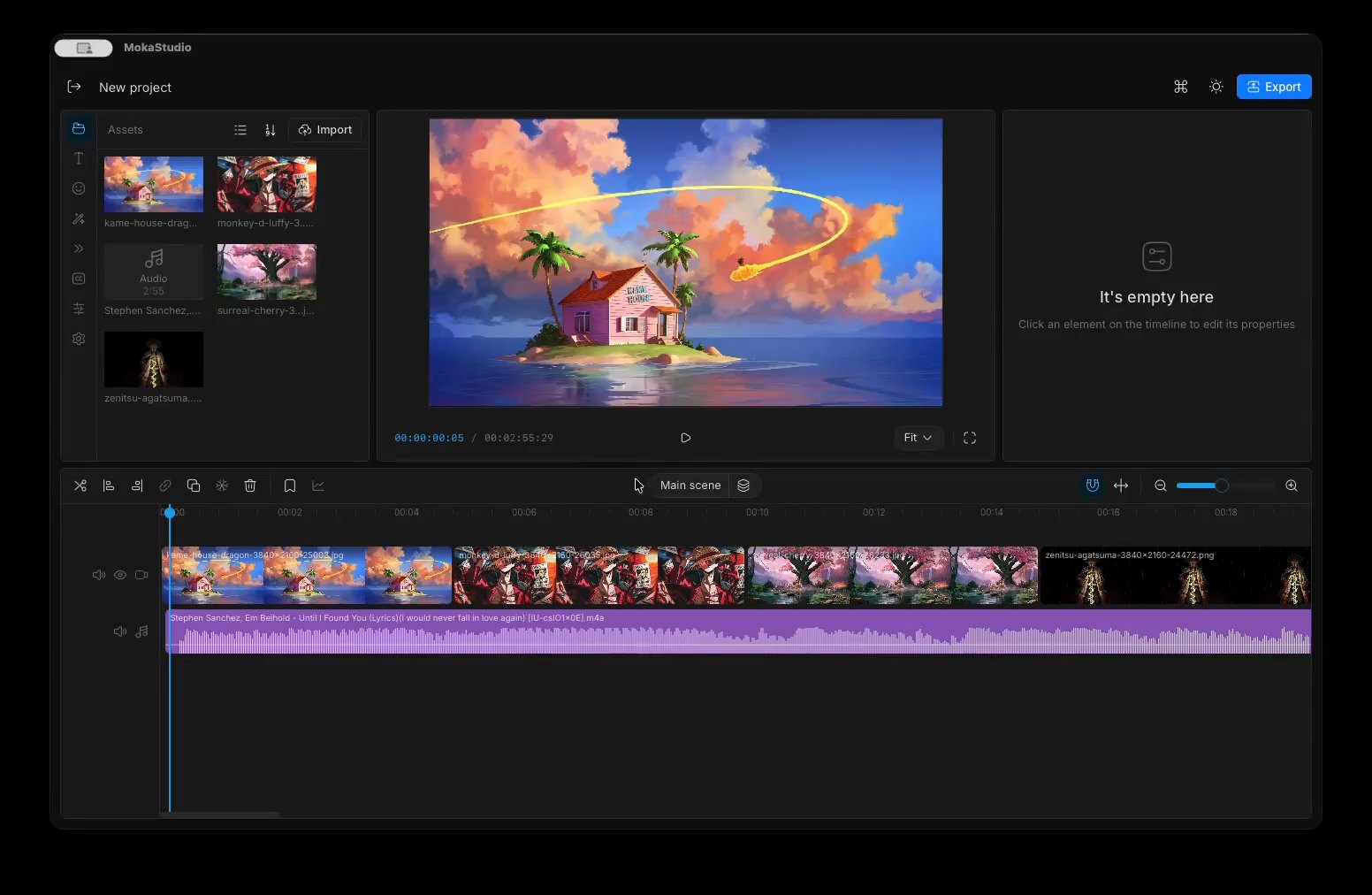Viewport: 1372px width, 895px height.
Task: Open the Fit zoom dropdown
Action: point(918,438)
